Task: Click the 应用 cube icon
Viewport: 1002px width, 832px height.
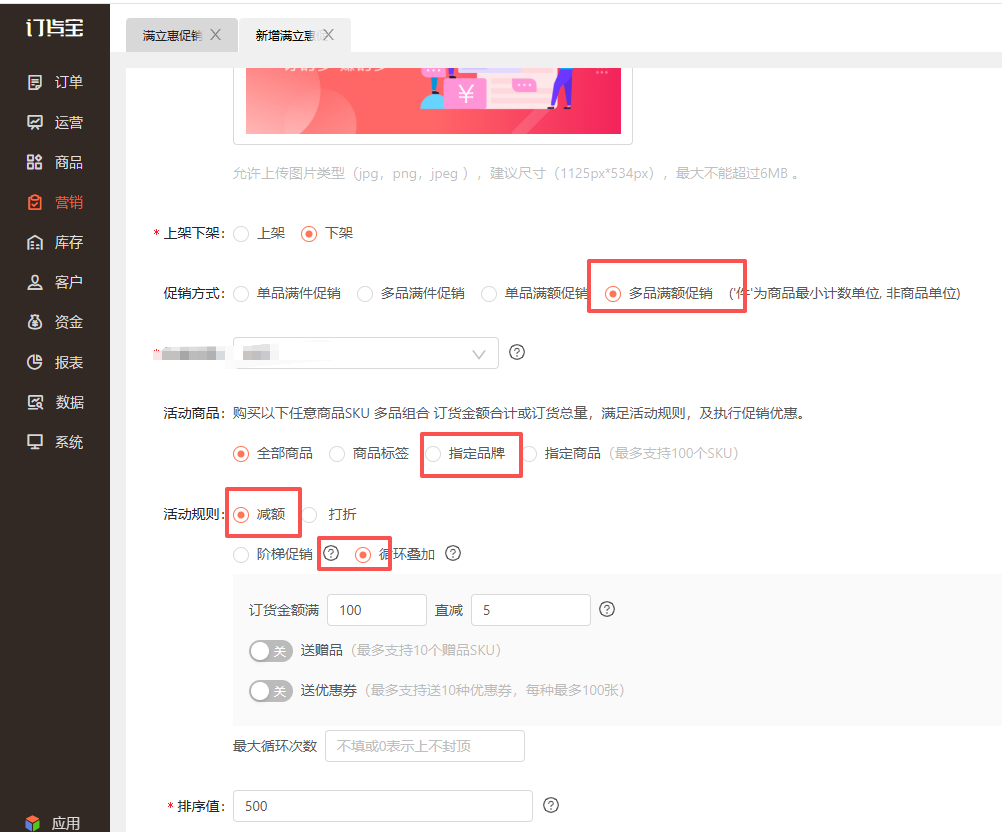Action: click(33, 822)
